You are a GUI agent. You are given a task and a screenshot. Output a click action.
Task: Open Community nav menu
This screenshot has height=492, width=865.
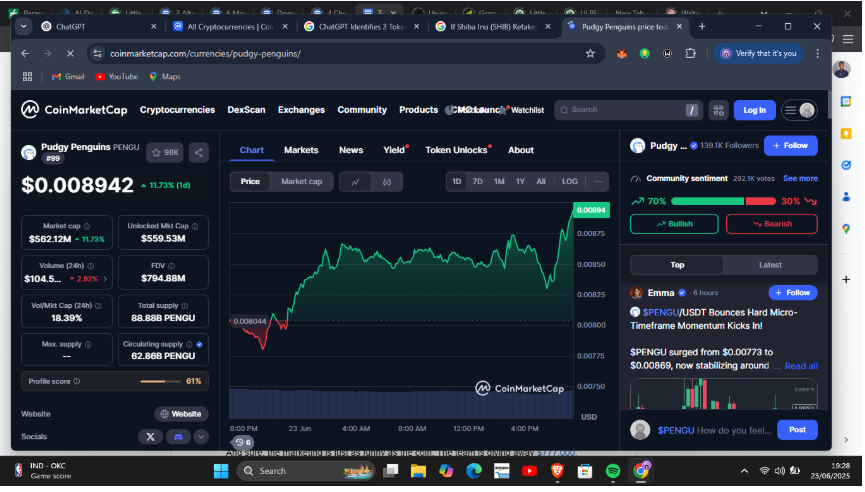tap(362, 110)
